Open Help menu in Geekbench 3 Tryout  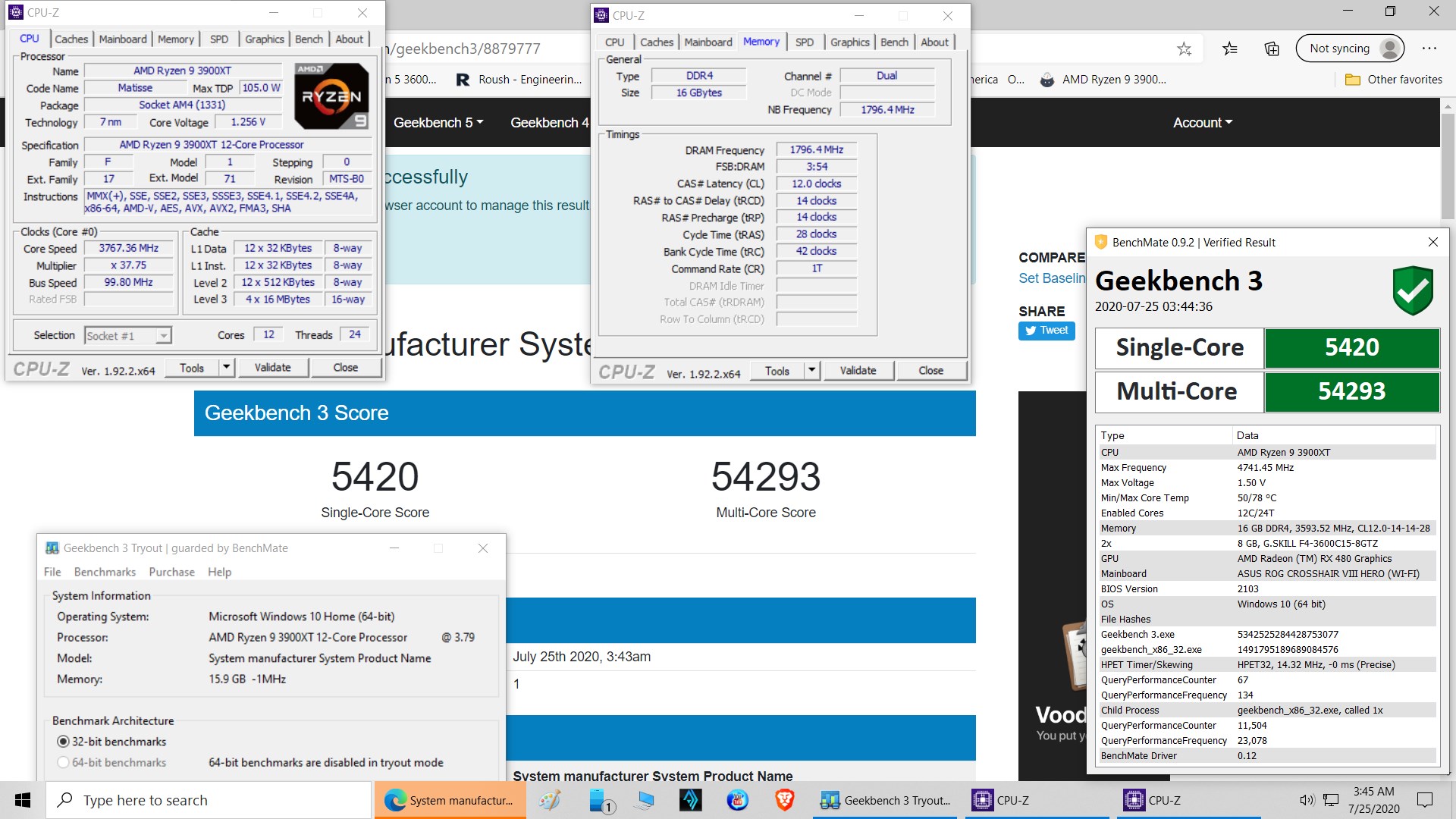(219, 572)
